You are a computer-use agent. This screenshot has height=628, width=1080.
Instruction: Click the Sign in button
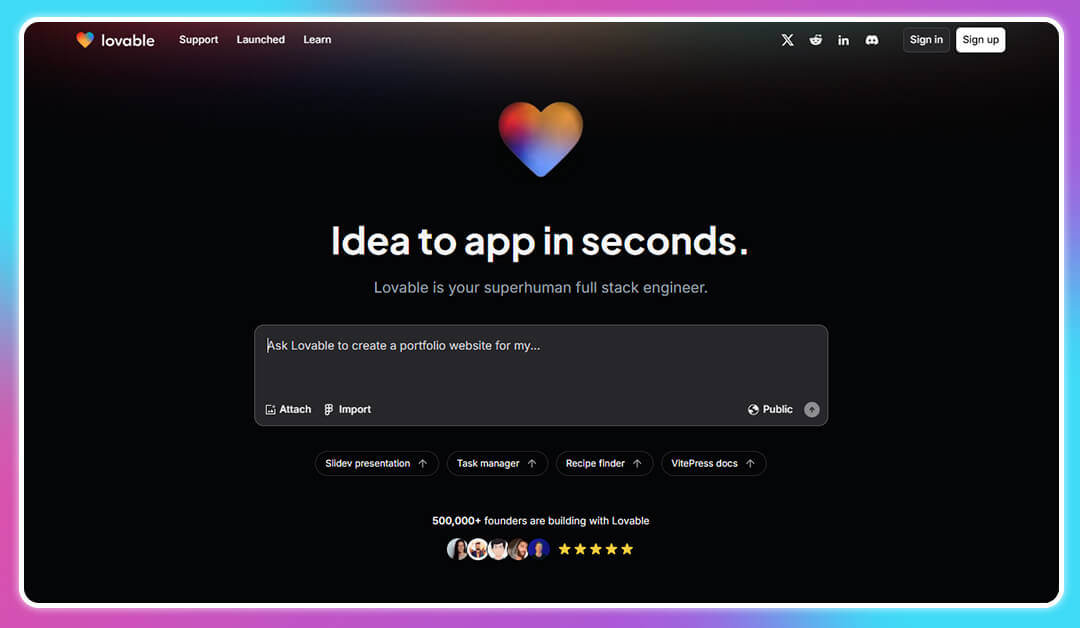click(926, 40)
